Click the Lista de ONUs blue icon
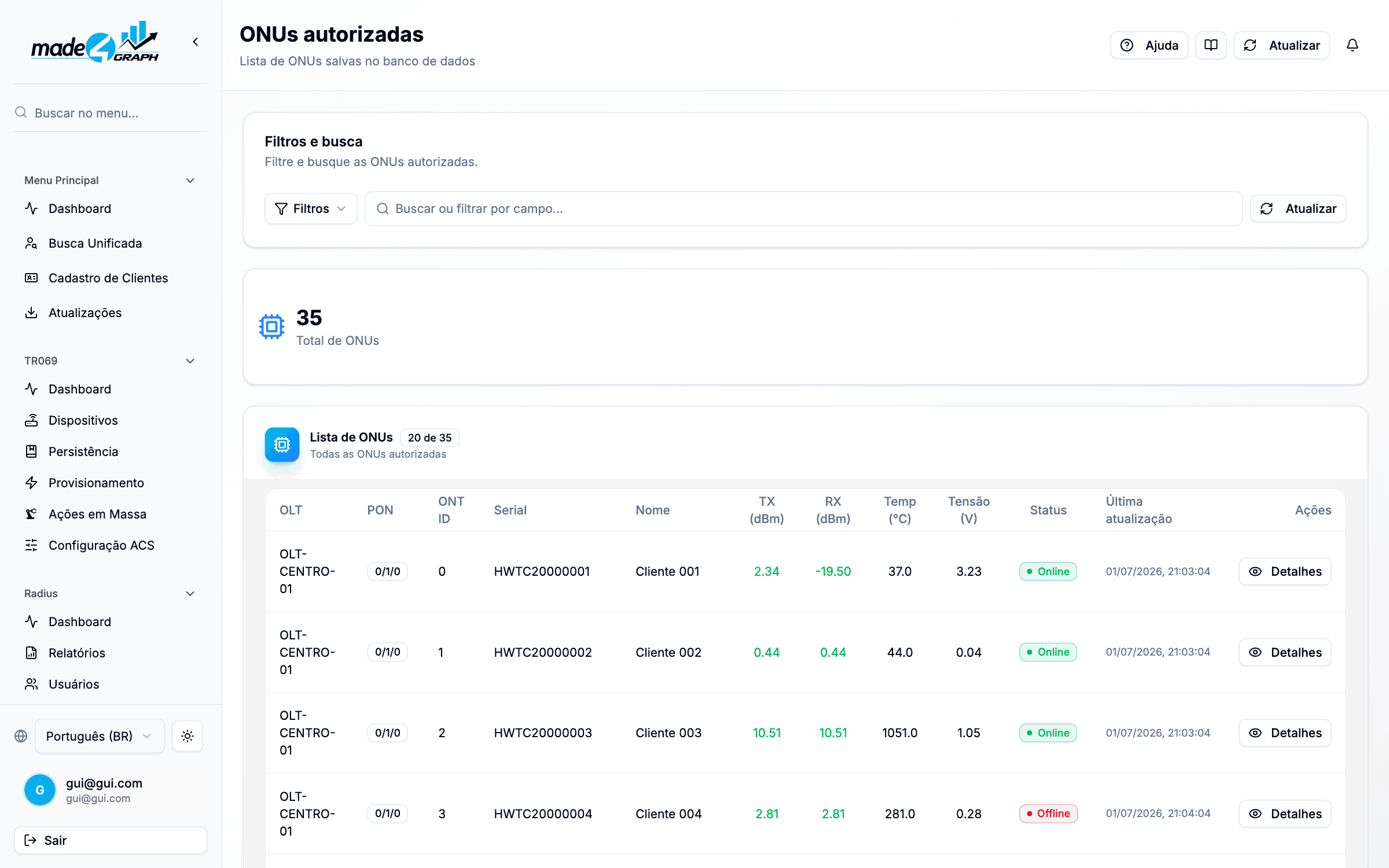 pos(282,444)
